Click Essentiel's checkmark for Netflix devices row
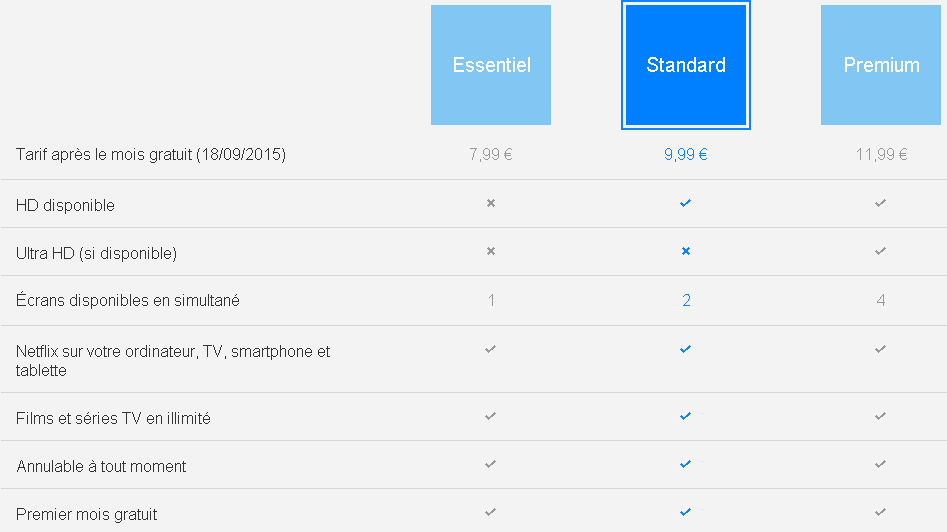 click(x=491, y=349)
